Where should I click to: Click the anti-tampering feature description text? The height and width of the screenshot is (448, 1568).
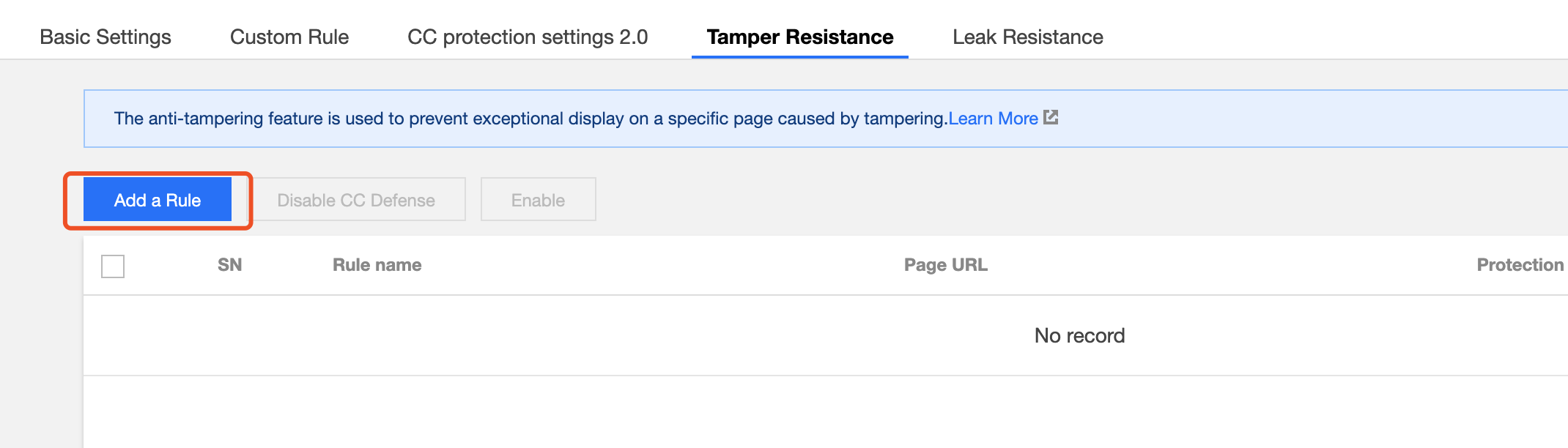(x=531, y=119)
